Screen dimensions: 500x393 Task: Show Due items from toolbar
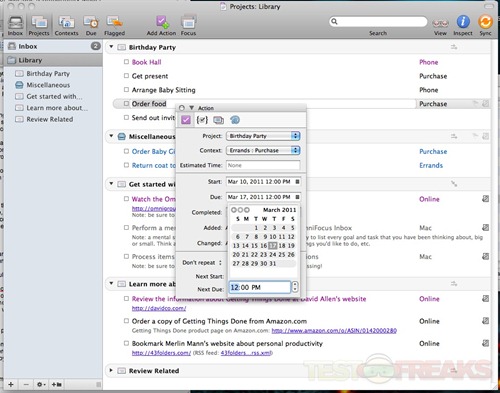[91, 25]
